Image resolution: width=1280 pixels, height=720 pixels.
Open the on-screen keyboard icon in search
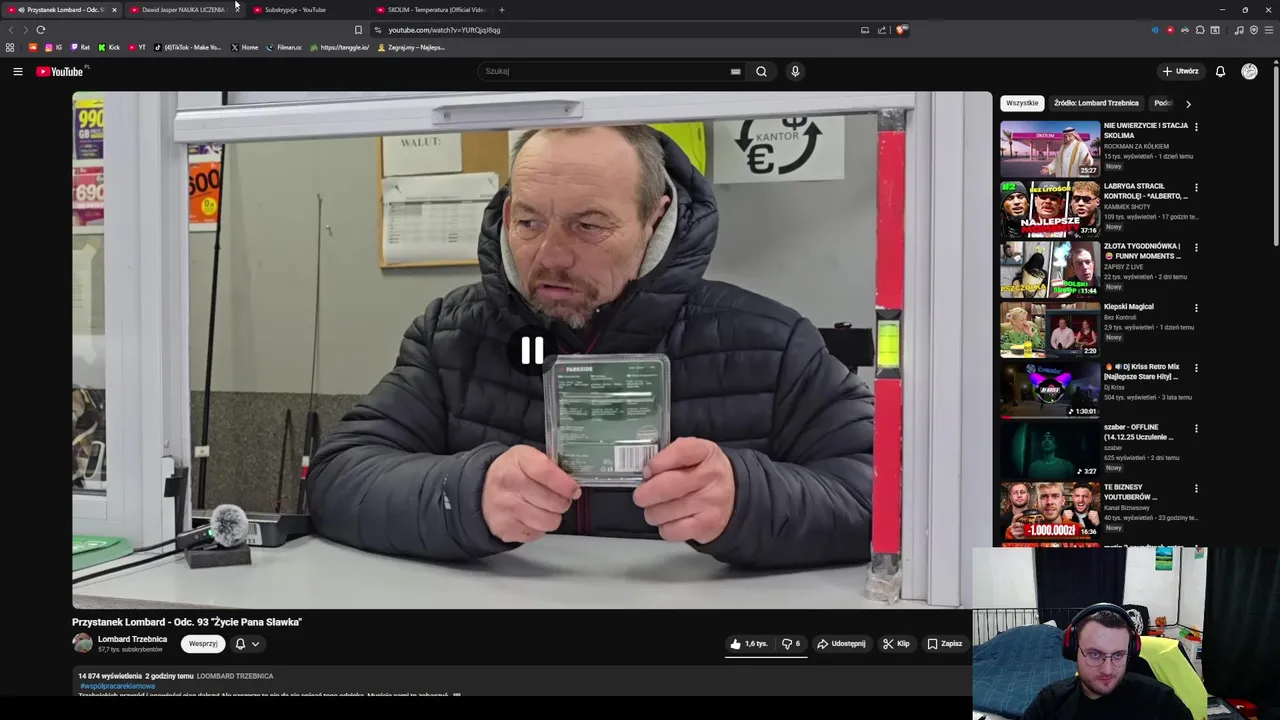[735, 71]
